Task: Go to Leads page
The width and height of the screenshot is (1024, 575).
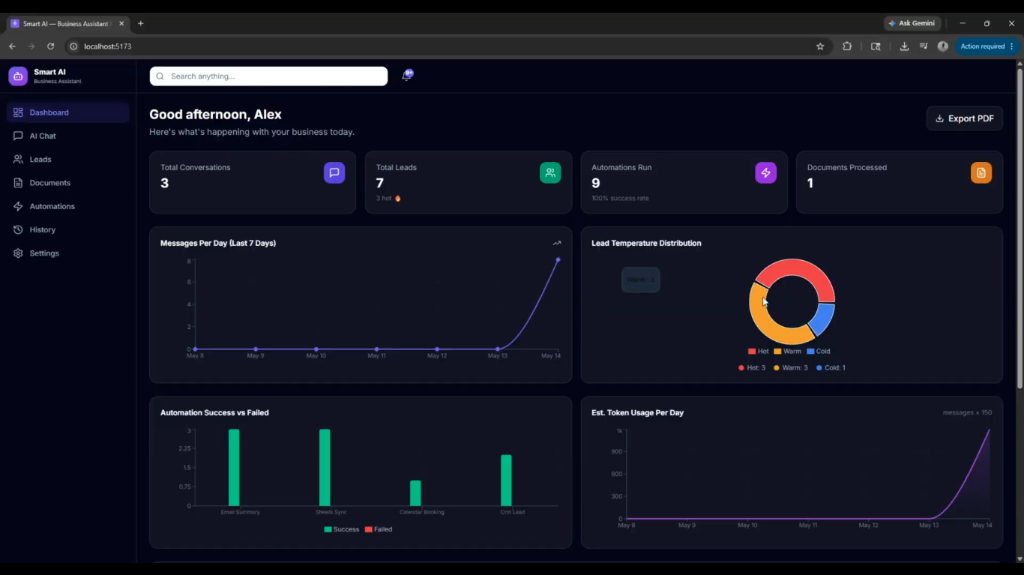Action: [68, 159]
